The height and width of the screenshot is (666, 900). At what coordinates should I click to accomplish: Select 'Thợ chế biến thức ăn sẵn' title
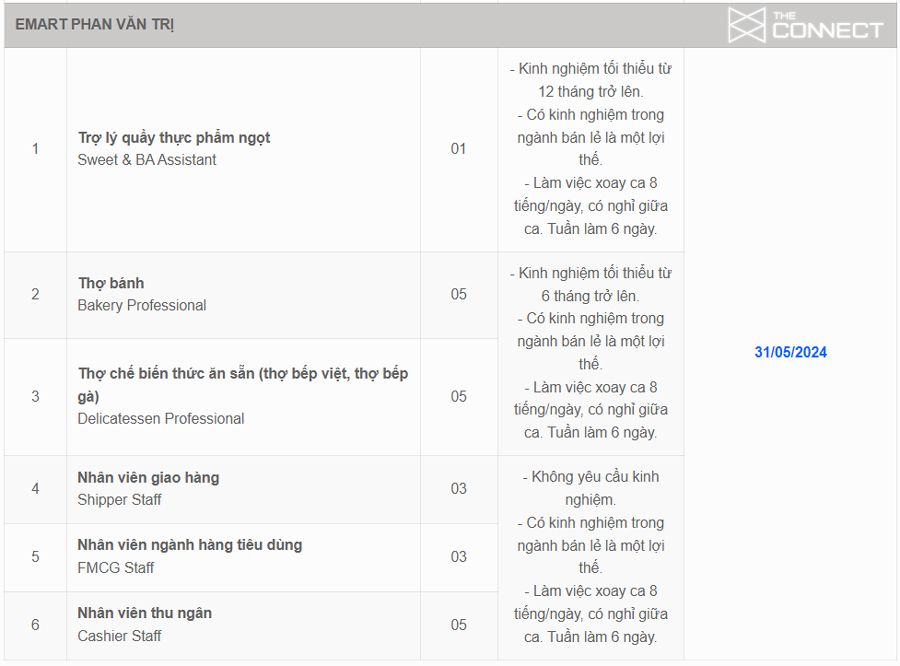(243, 385)
